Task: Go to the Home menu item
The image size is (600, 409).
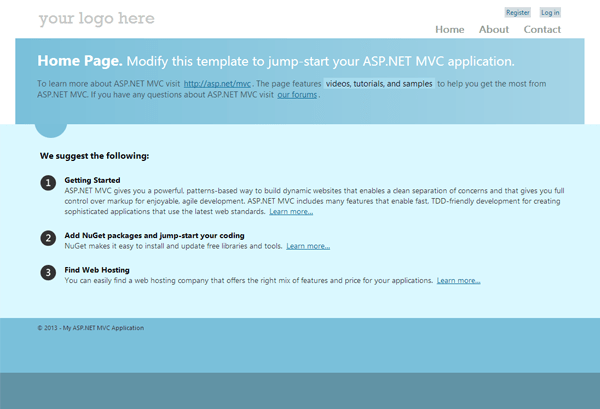Action: [x=450, y=29]
